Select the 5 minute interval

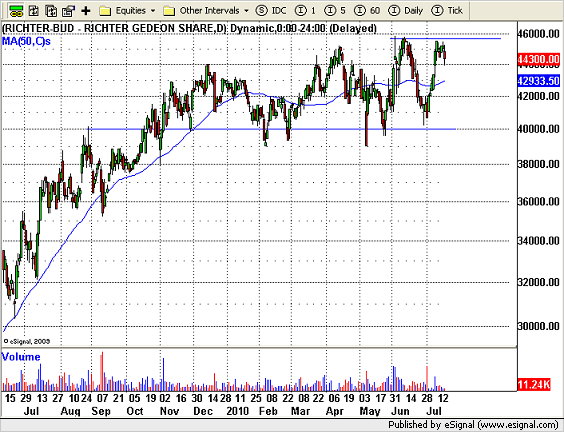coord(335,11)
